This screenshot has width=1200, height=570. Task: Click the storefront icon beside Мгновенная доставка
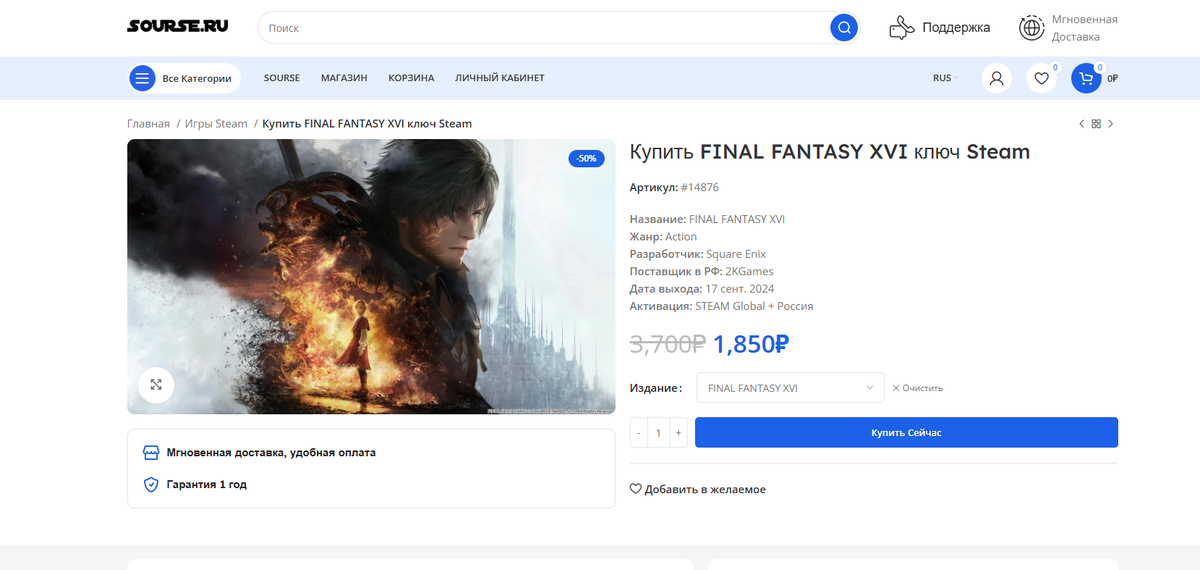[151, 453]
